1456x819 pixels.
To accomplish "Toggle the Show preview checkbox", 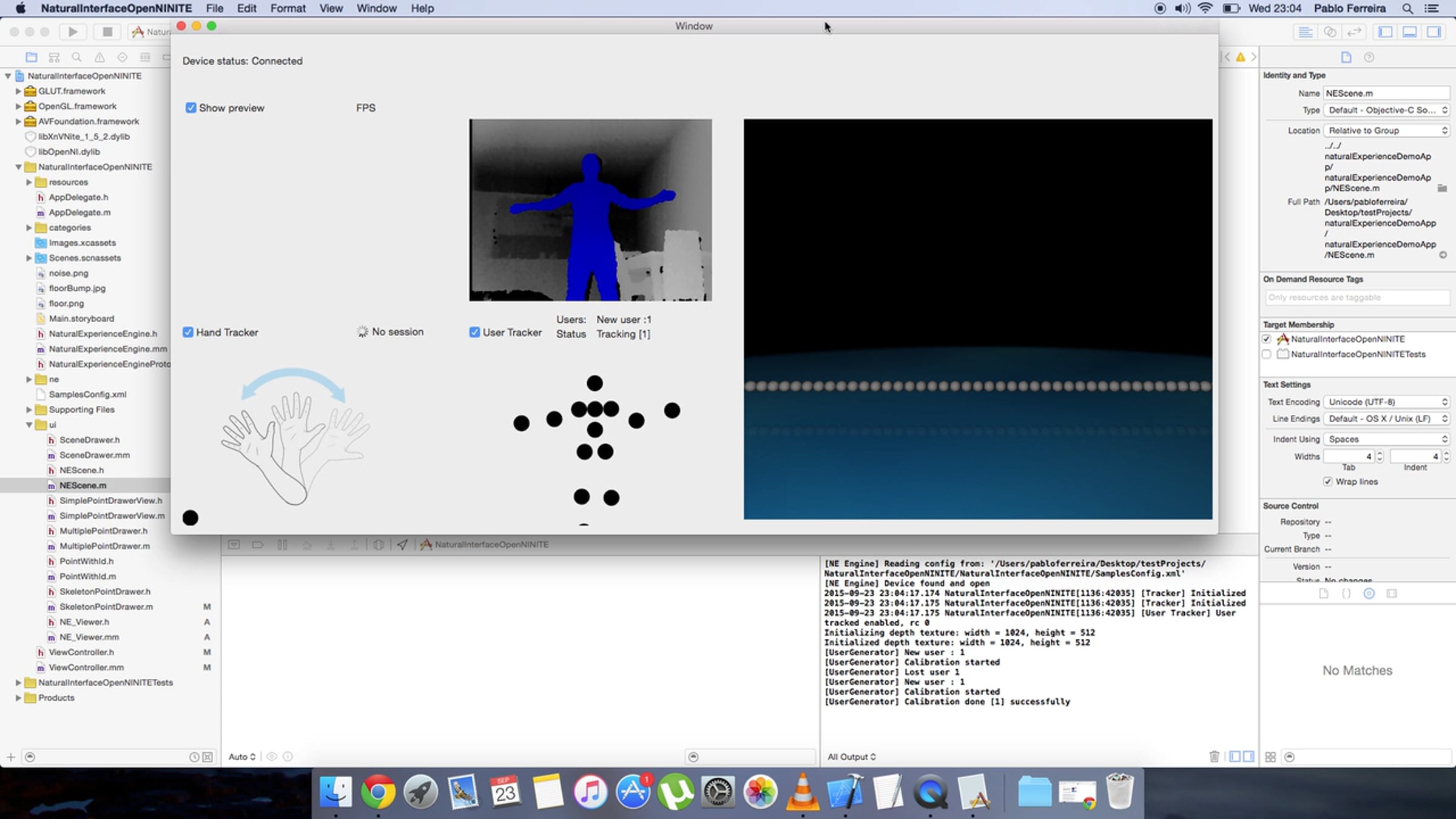I will pyautogui.click(x=191, y=108).
